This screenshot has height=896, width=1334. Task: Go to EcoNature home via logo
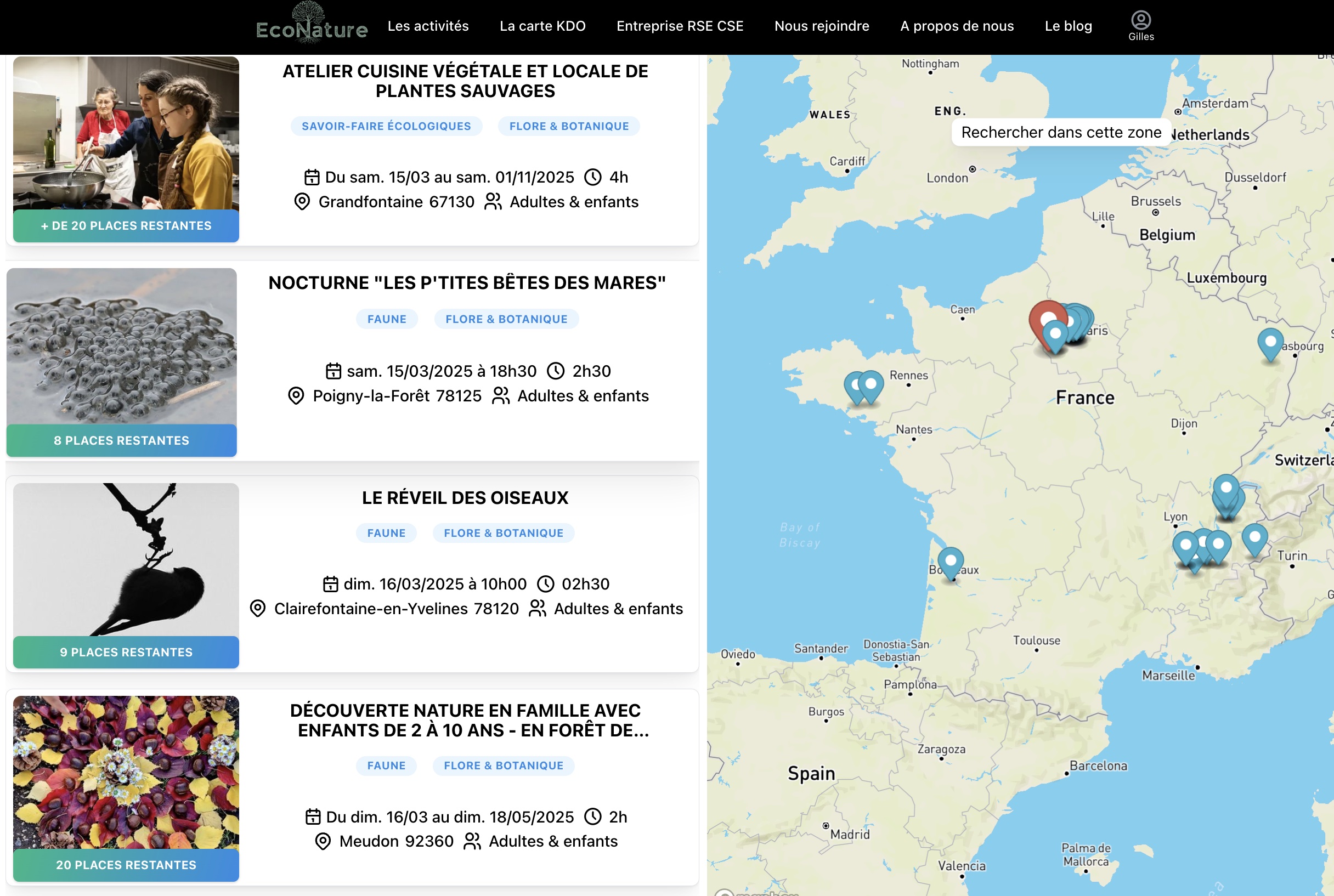click(x=312, y=24)
